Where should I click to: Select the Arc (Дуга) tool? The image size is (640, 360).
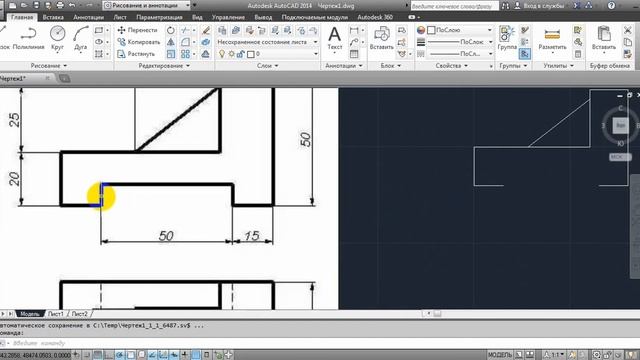tap(80, 38)
